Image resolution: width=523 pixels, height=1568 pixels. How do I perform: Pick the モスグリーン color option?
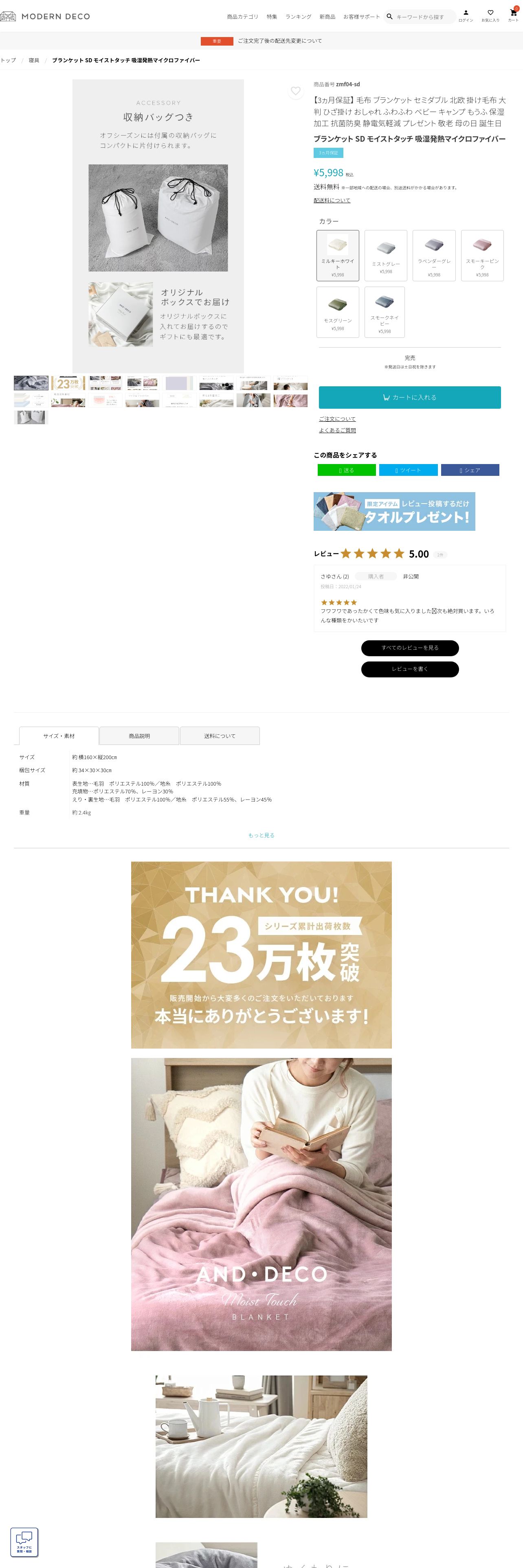point(338,312)
